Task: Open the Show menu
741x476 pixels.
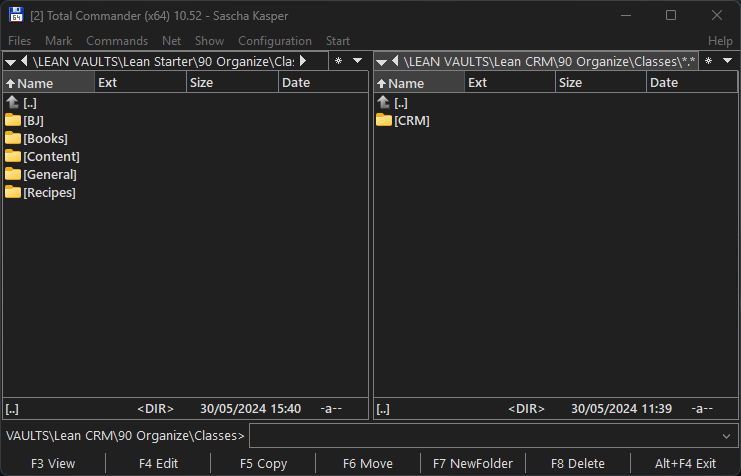Action: click(209, 41)
